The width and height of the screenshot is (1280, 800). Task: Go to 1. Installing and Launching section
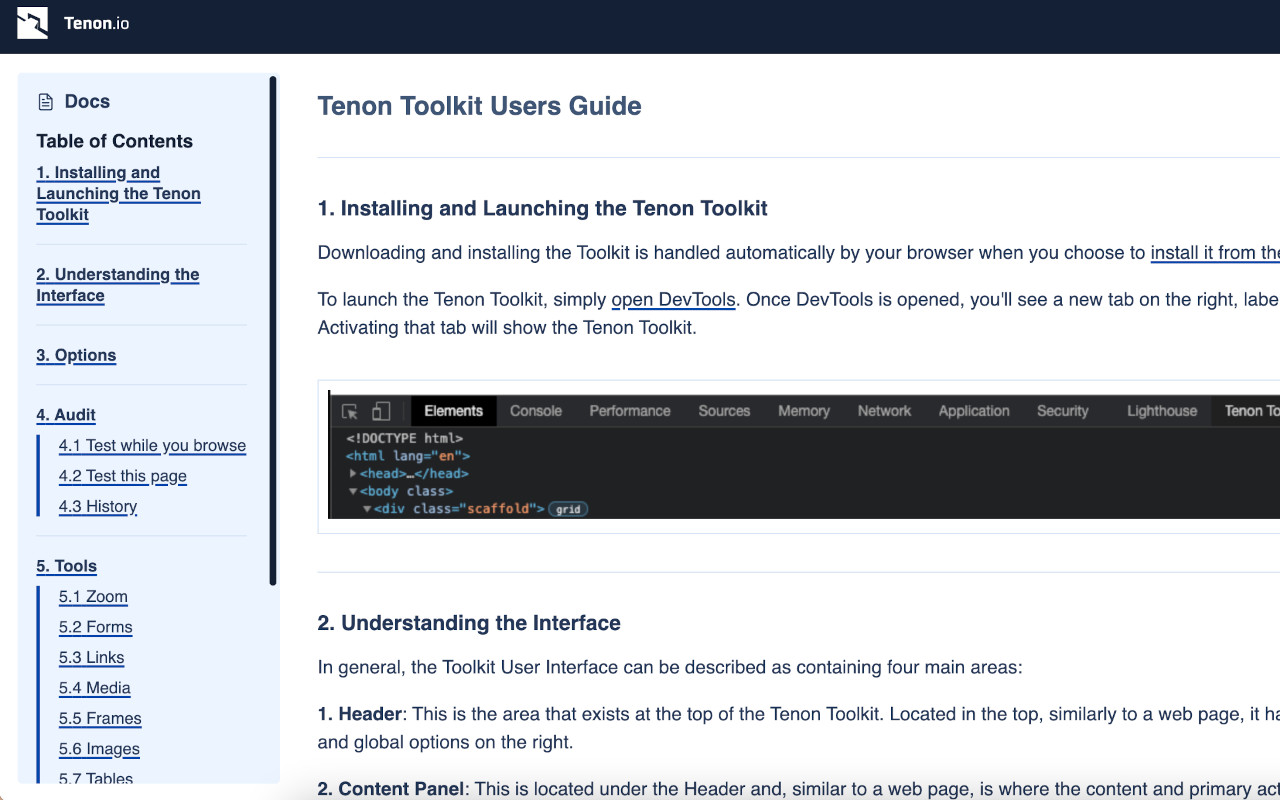(118, 194)
